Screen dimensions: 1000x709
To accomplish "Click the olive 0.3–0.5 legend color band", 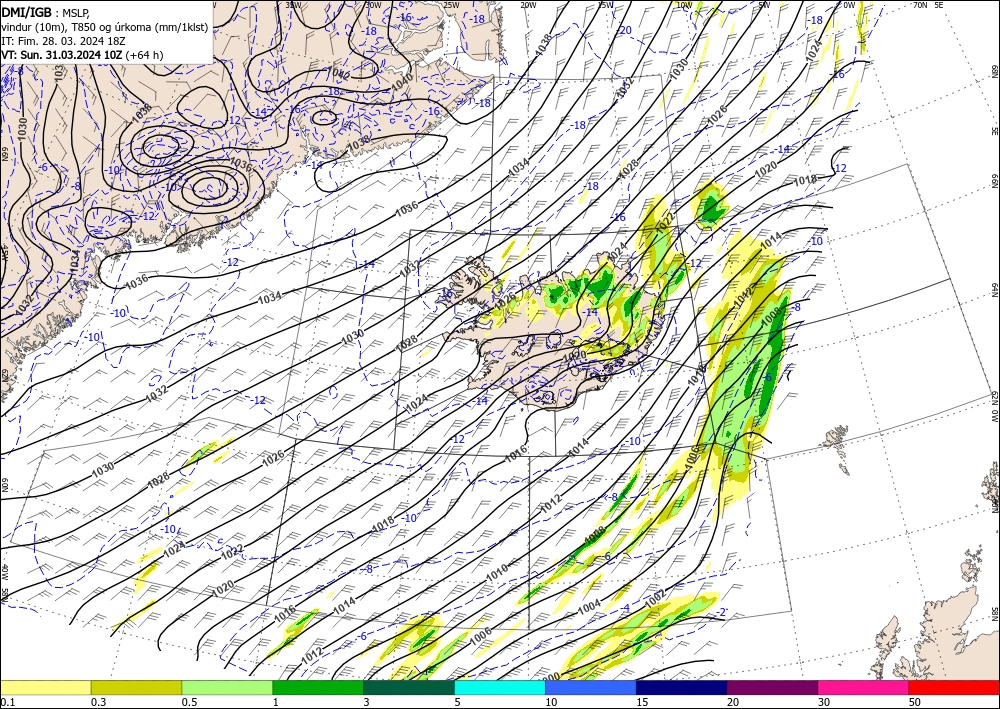I will pyautogui.click(x=136, y=687).
